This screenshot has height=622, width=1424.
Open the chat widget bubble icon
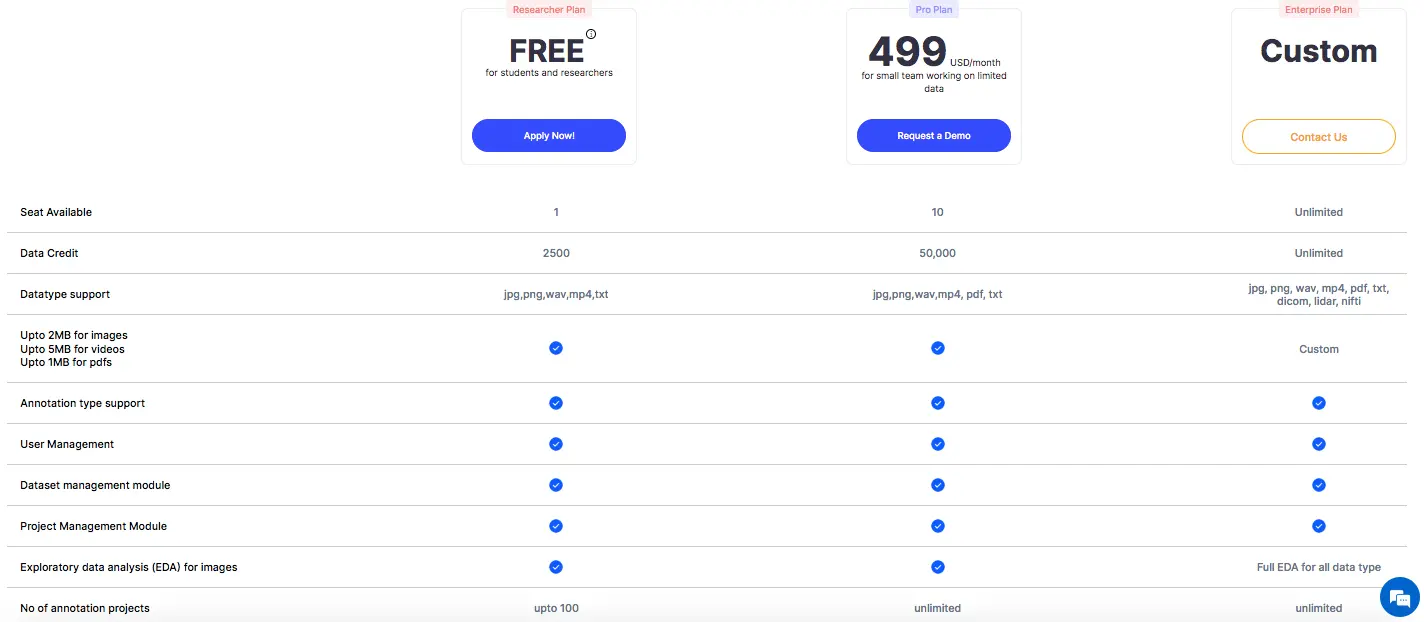click(x=1400, y=598)
